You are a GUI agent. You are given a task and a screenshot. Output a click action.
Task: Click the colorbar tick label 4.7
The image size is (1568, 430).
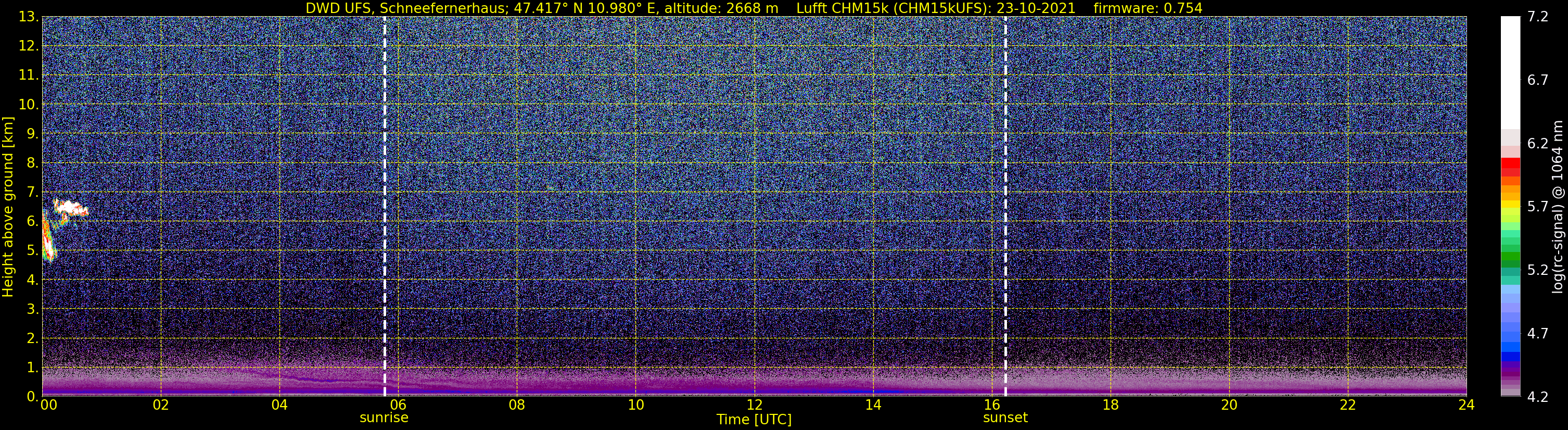point(1538,334)
